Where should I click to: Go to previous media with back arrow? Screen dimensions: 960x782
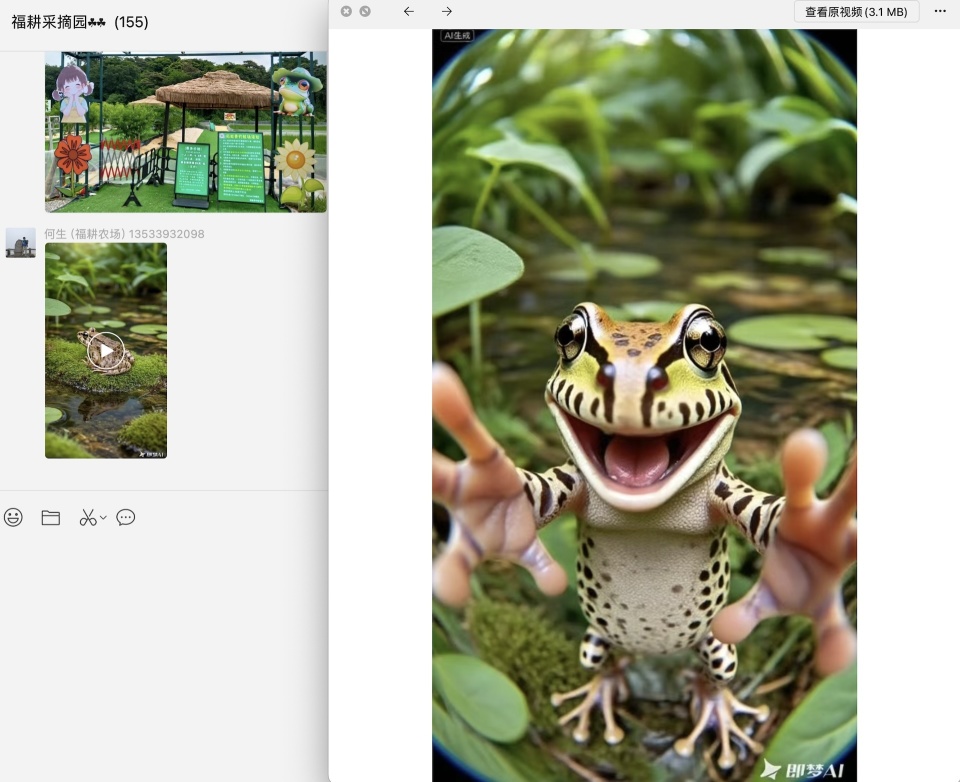[x=408, y=11]
